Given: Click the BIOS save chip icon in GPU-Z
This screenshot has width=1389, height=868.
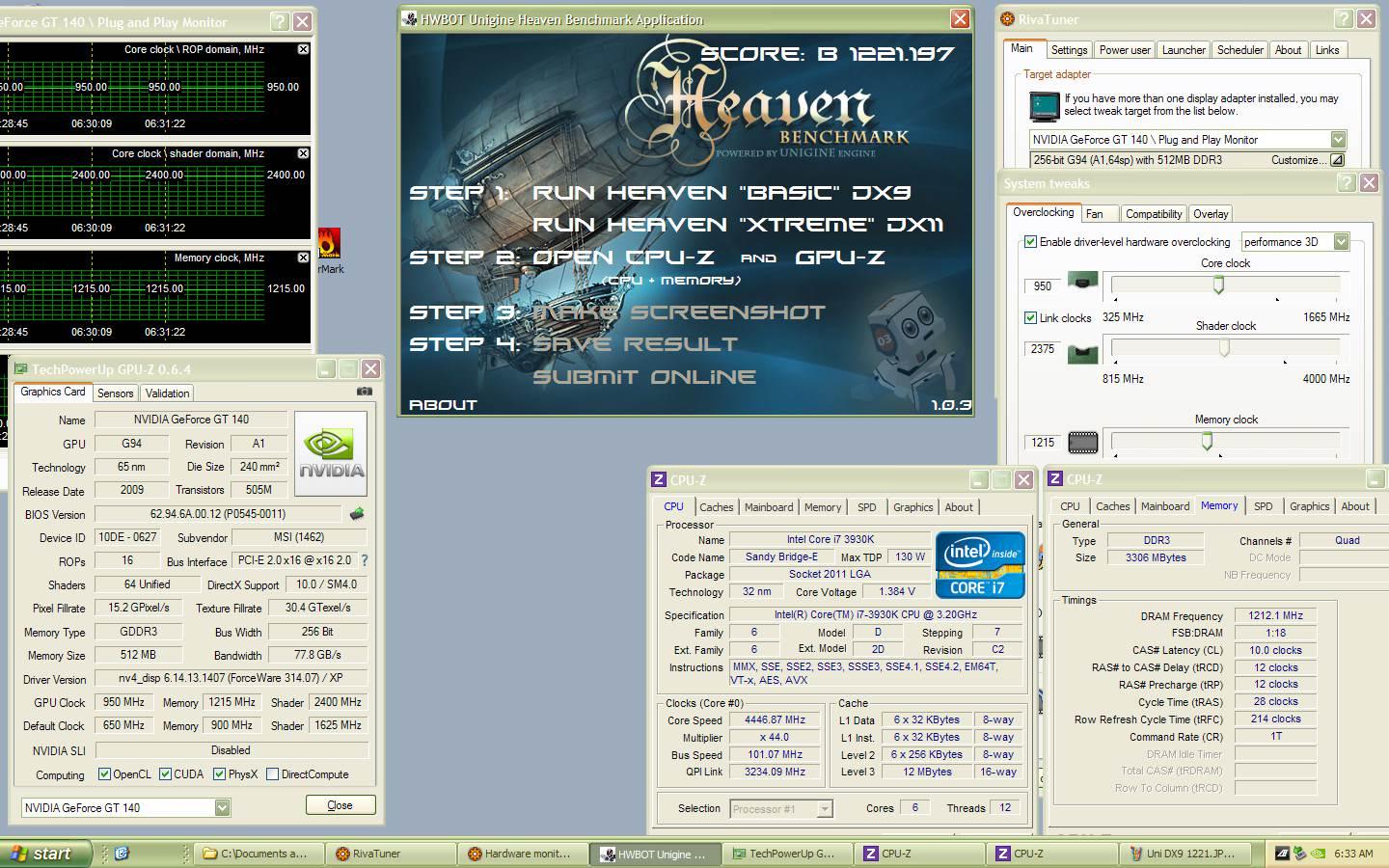Looking at the screenshot, I should pos(357,514).
